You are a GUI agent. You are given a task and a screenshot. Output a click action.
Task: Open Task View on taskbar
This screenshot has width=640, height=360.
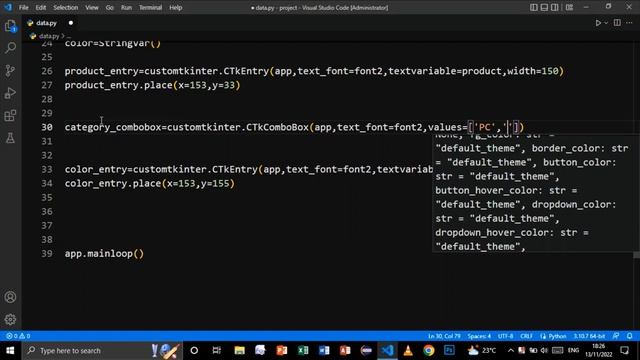click(x=216, y=351)
